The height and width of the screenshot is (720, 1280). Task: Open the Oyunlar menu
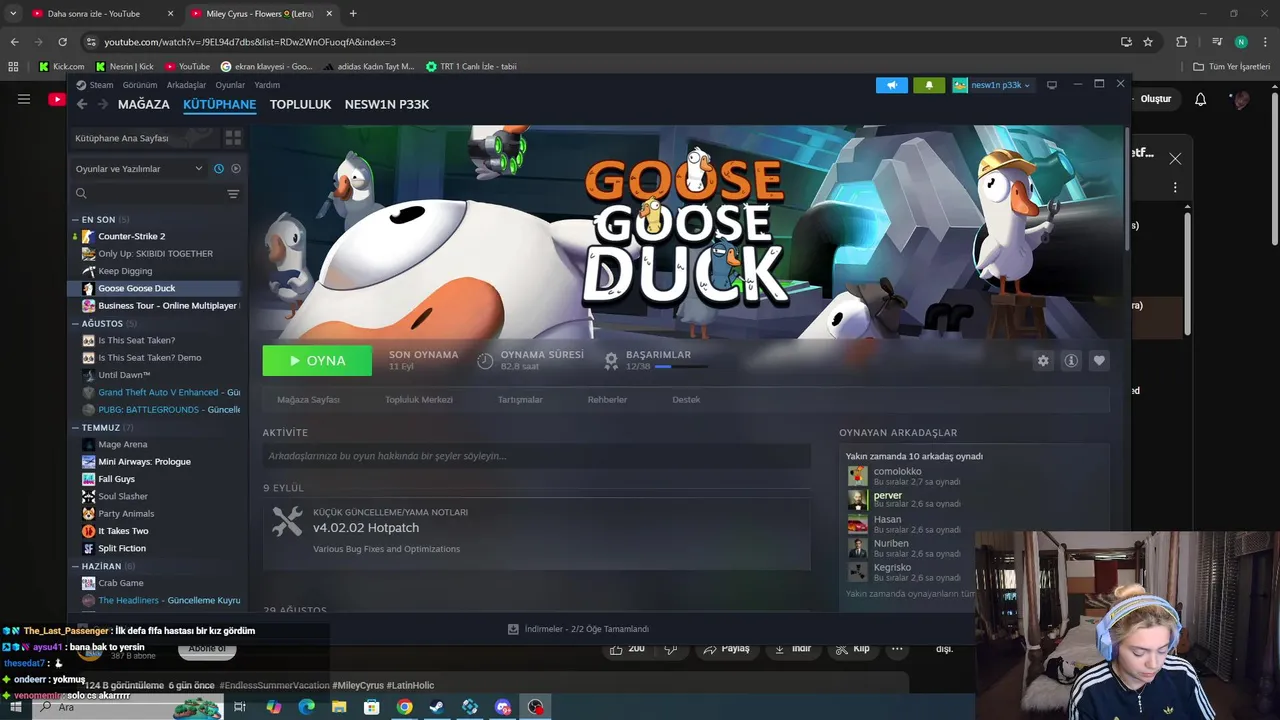pos(230,85)
